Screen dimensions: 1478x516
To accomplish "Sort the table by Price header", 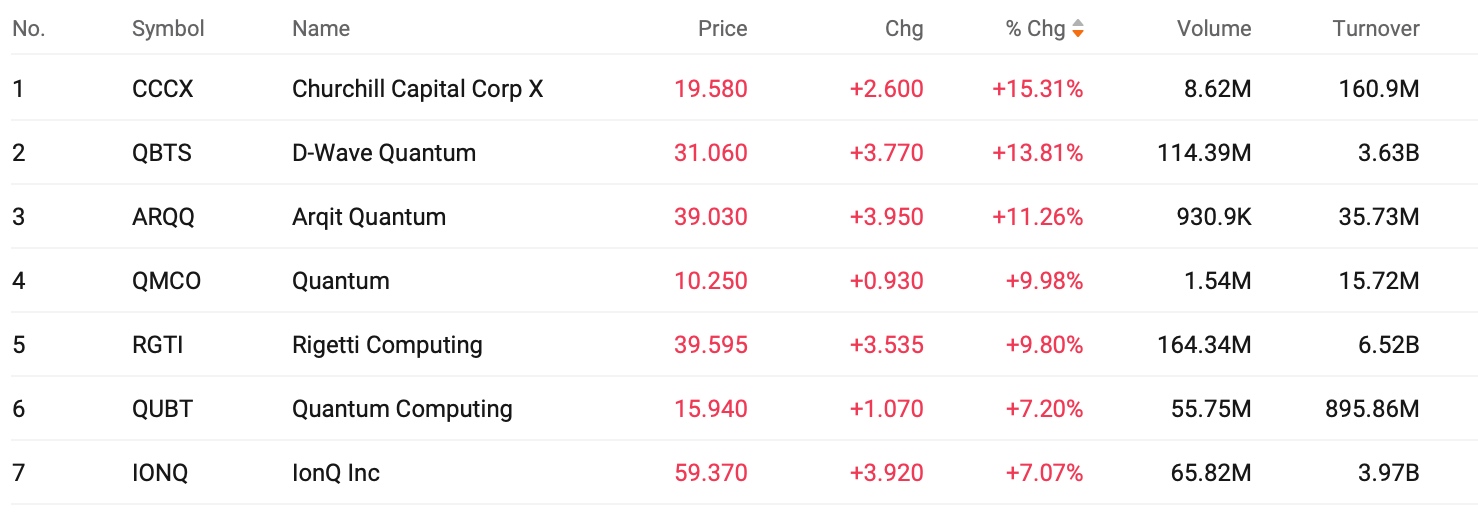I will pyautogui.click(x=722, y=29).
